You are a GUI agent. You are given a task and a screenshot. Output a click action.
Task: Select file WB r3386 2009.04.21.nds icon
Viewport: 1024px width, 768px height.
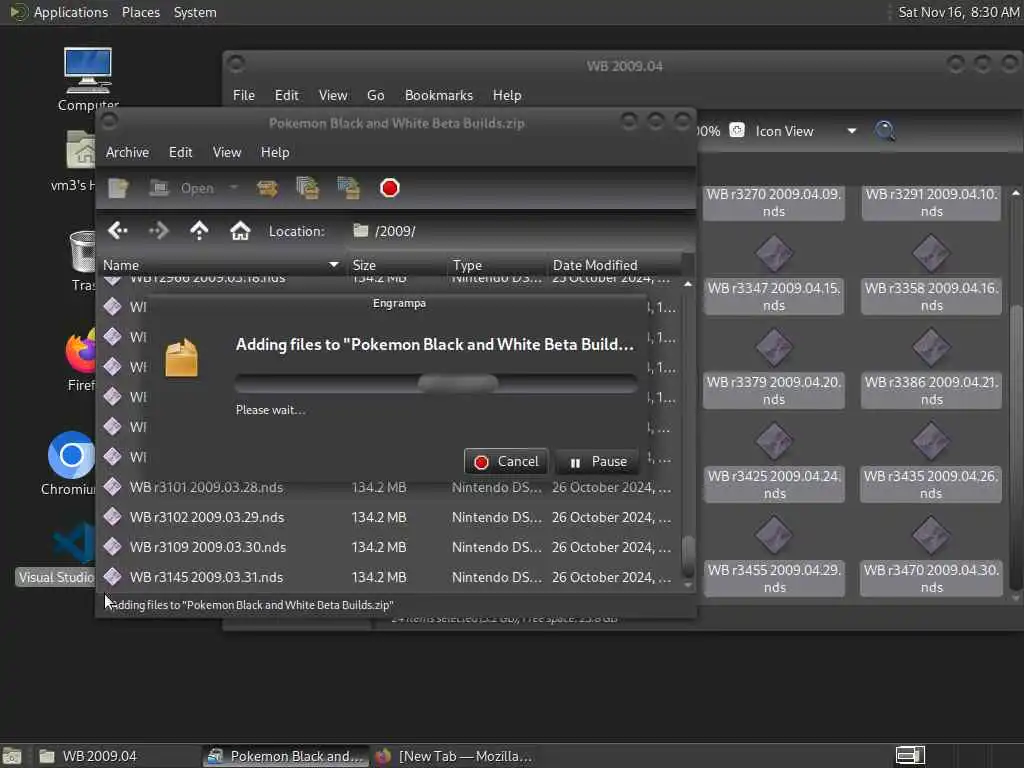(x=931, y=347)
